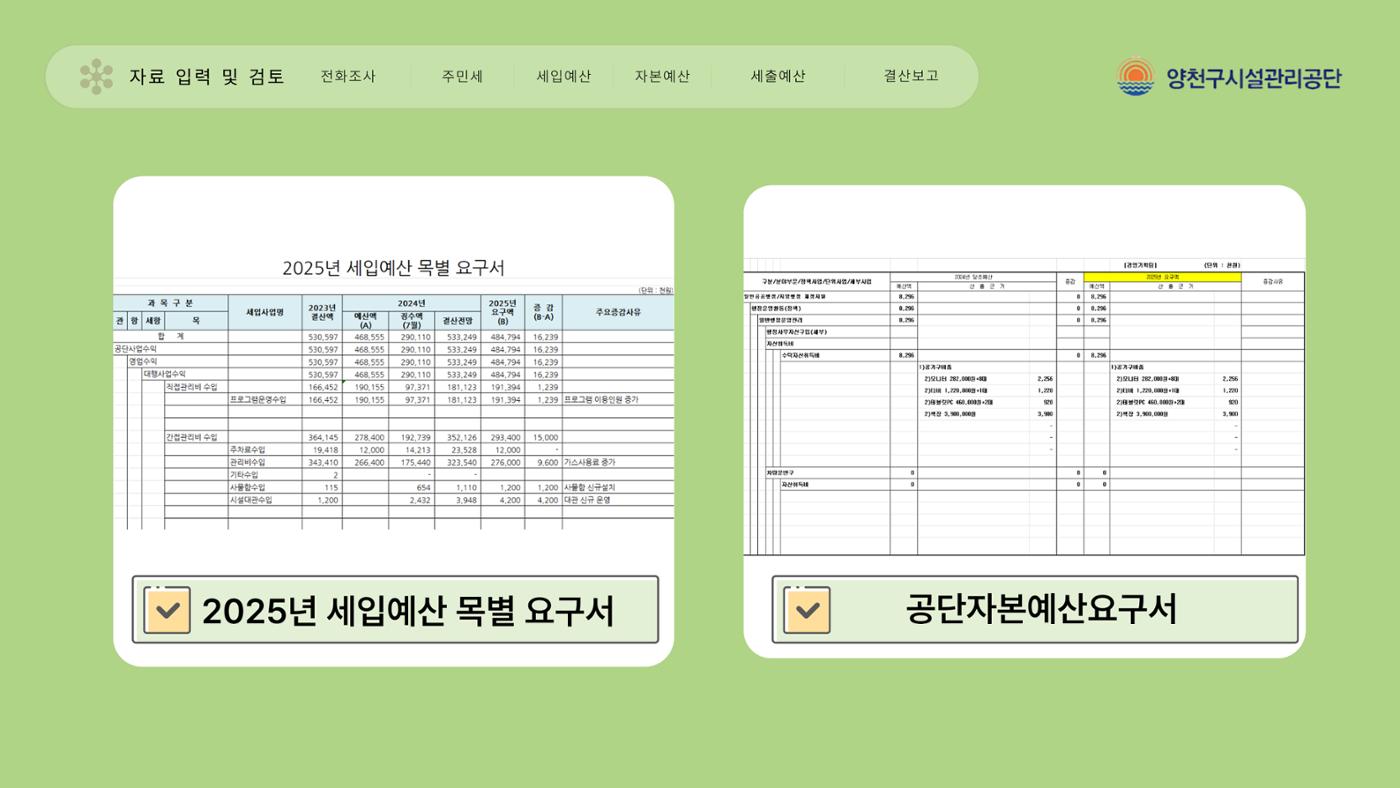The height and width of the screenshot is (788, 1400).
Task: Go to the 세입예산 tab
Action: point(563,76)
